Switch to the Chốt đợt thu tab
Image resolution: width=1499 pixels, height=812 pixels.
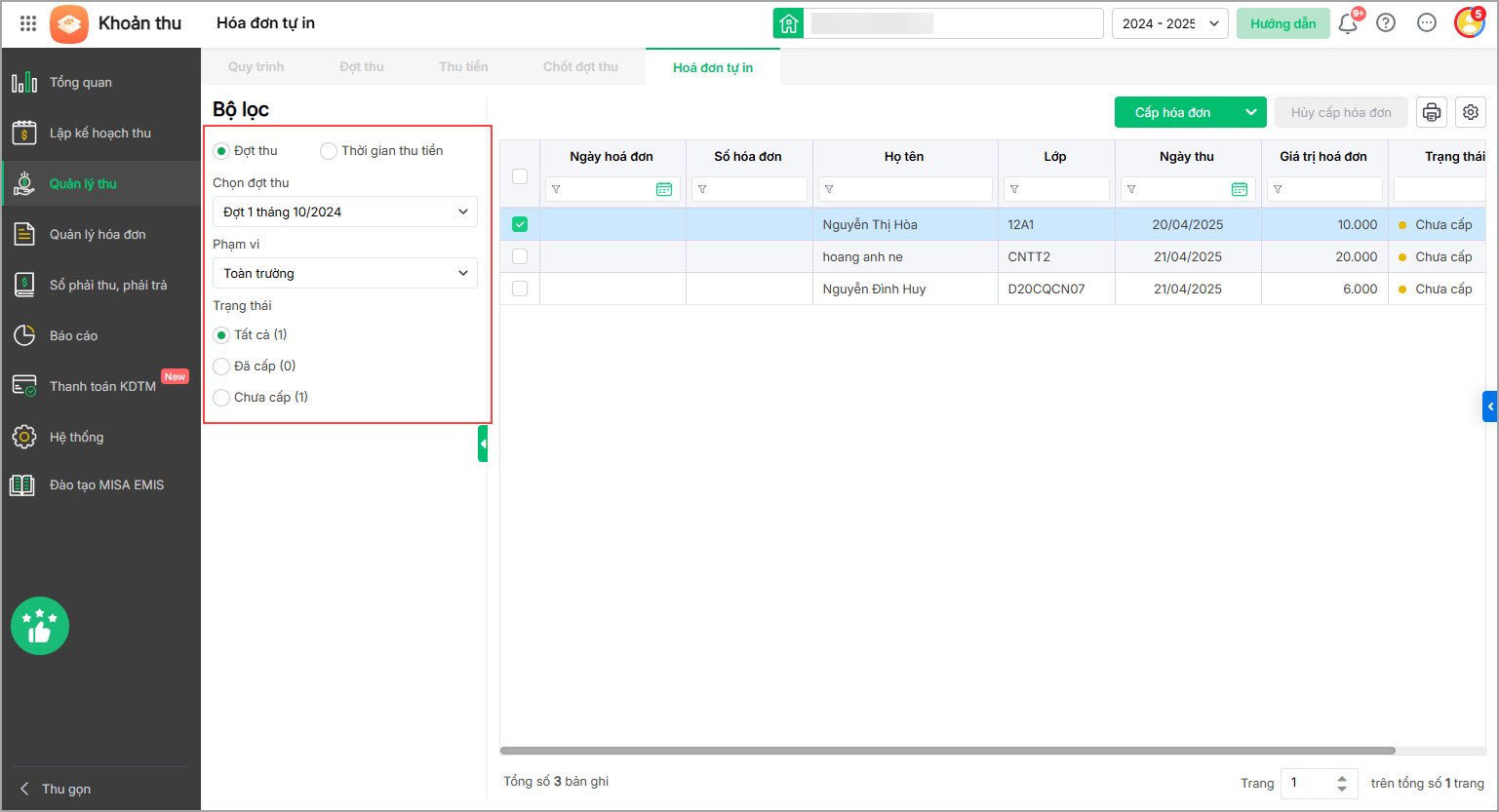pos(580,67)
